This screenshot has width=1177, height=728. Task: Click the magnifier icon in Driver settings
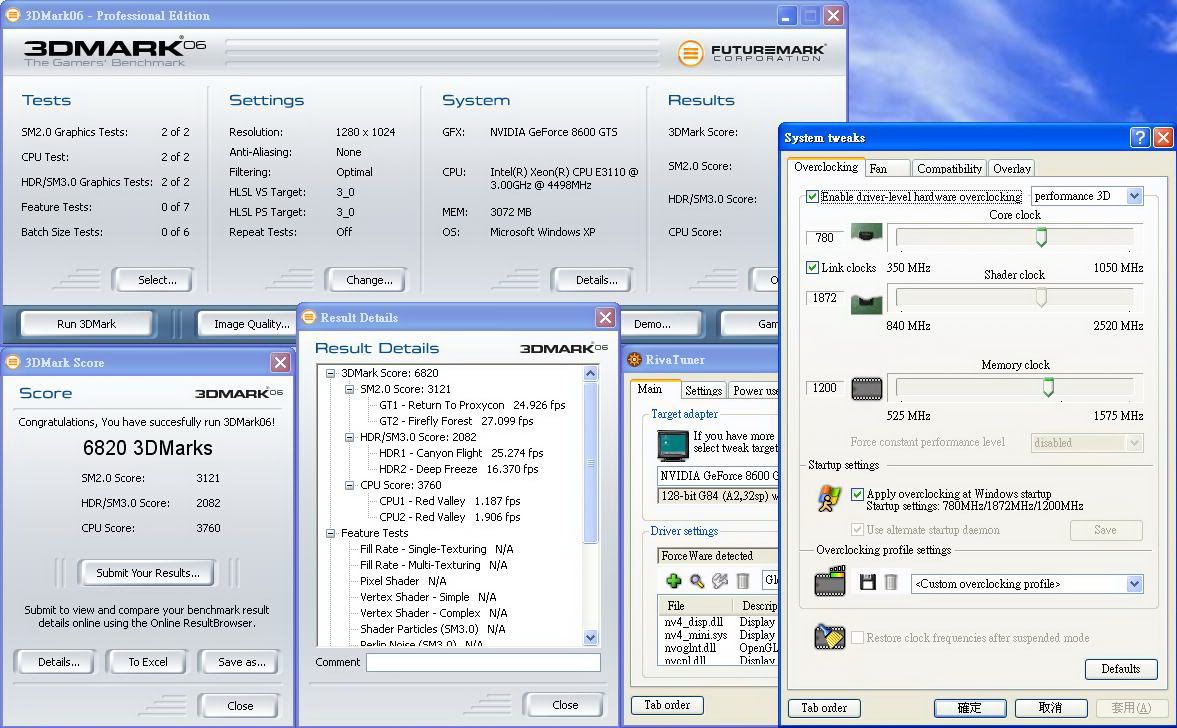(697, 581)
